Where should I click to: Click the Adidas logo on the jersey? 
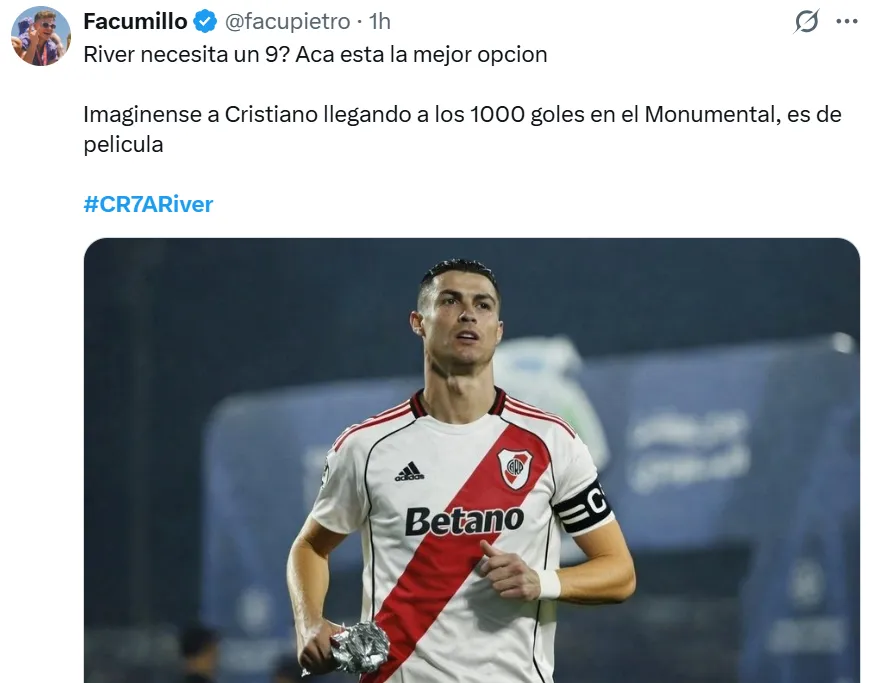tap(410, 472)
